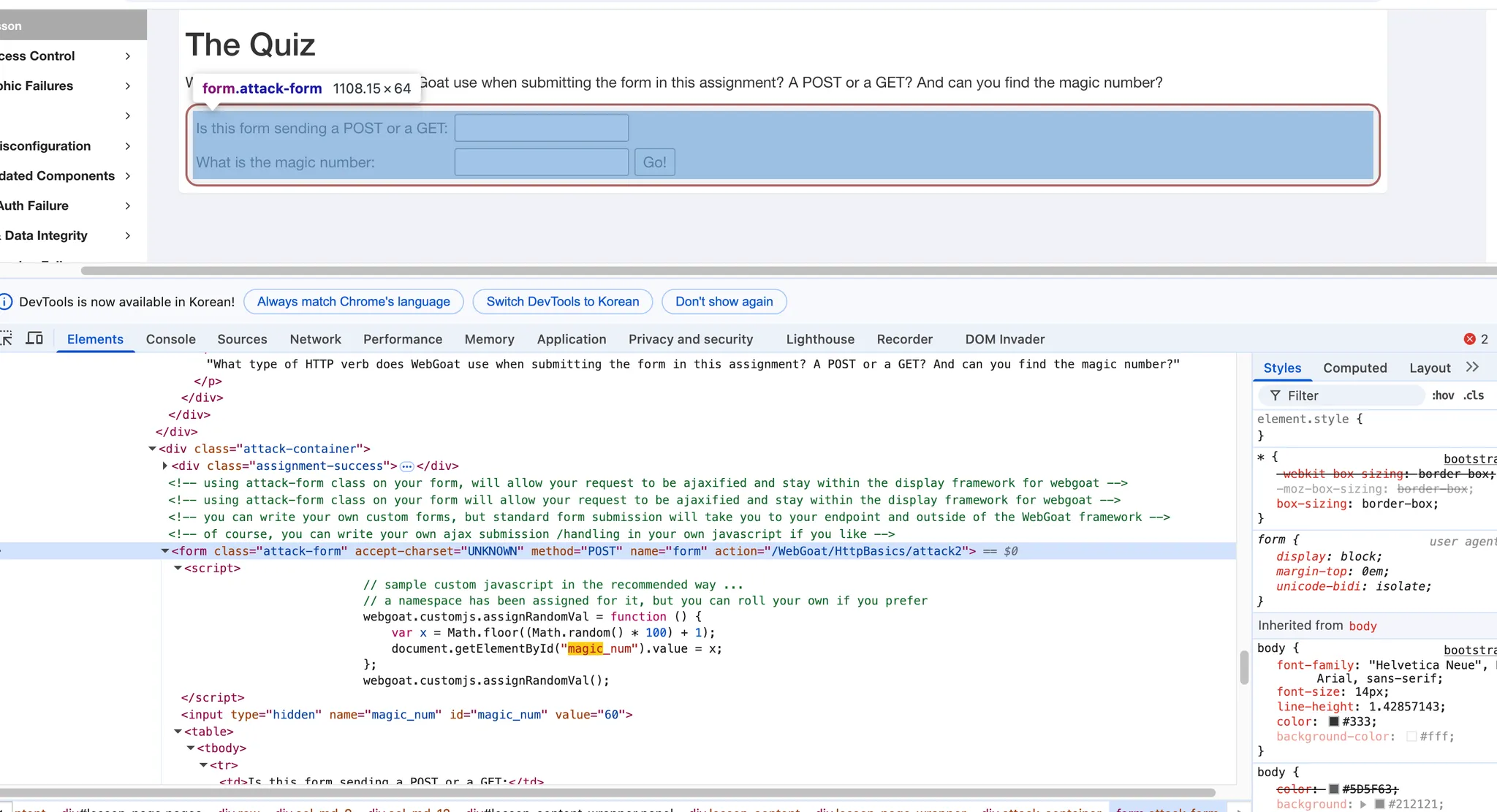This screenshot has height=812, width=1497.
Task: Open the Computed styles tab
Action: [1354, 368]
